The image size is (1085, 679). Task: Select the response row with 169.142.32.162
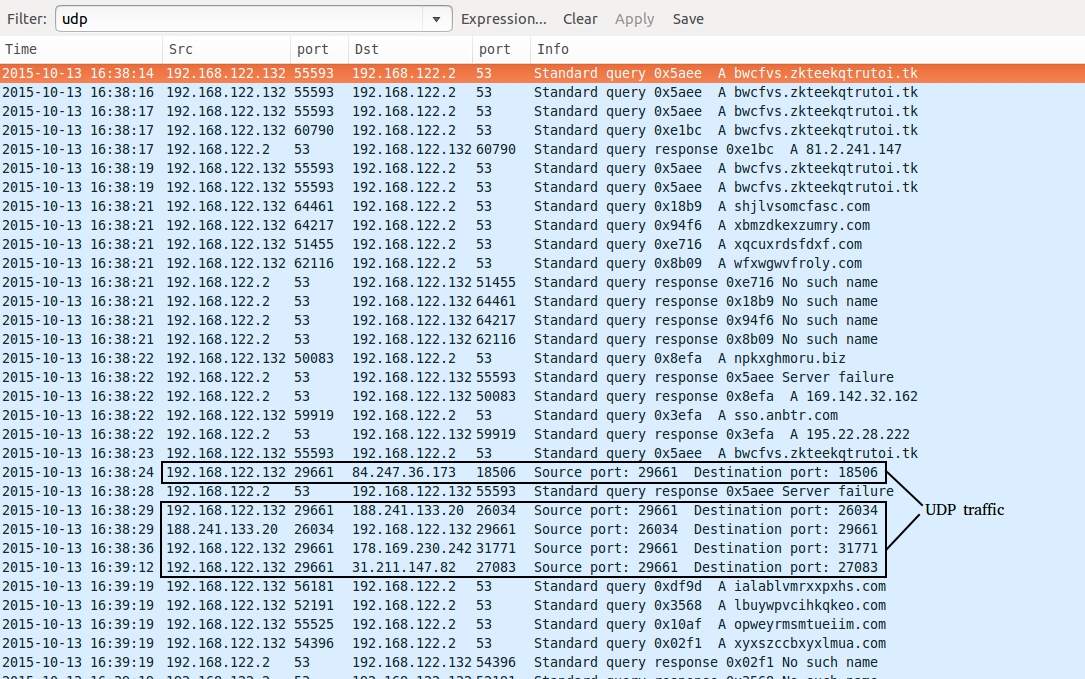(540, 396)
